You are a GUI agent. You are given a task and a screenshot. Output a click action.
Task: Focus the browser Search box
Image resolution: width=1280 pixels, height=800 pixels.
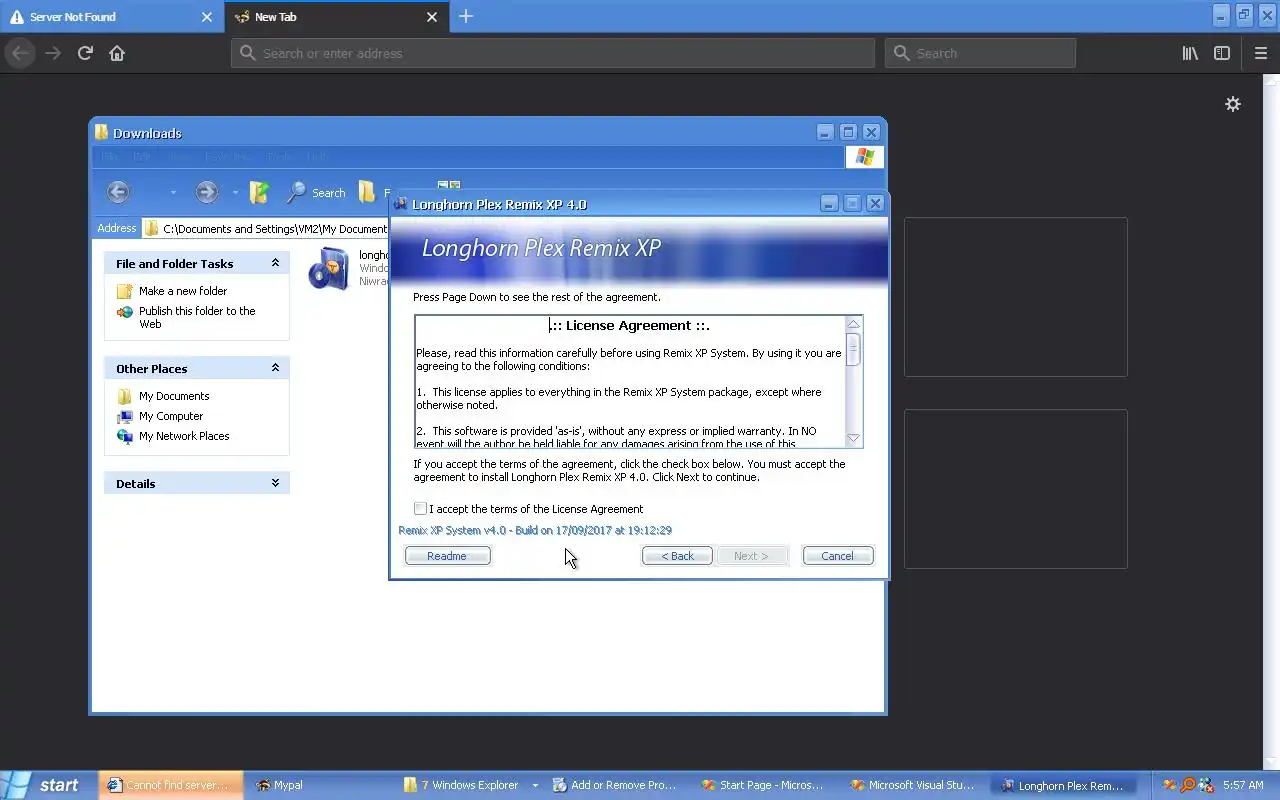coord(980,53)
